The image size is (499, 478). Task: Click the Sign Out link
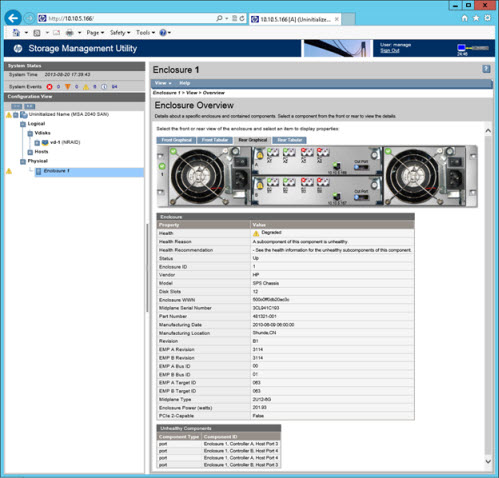click(x=390, y=51)
